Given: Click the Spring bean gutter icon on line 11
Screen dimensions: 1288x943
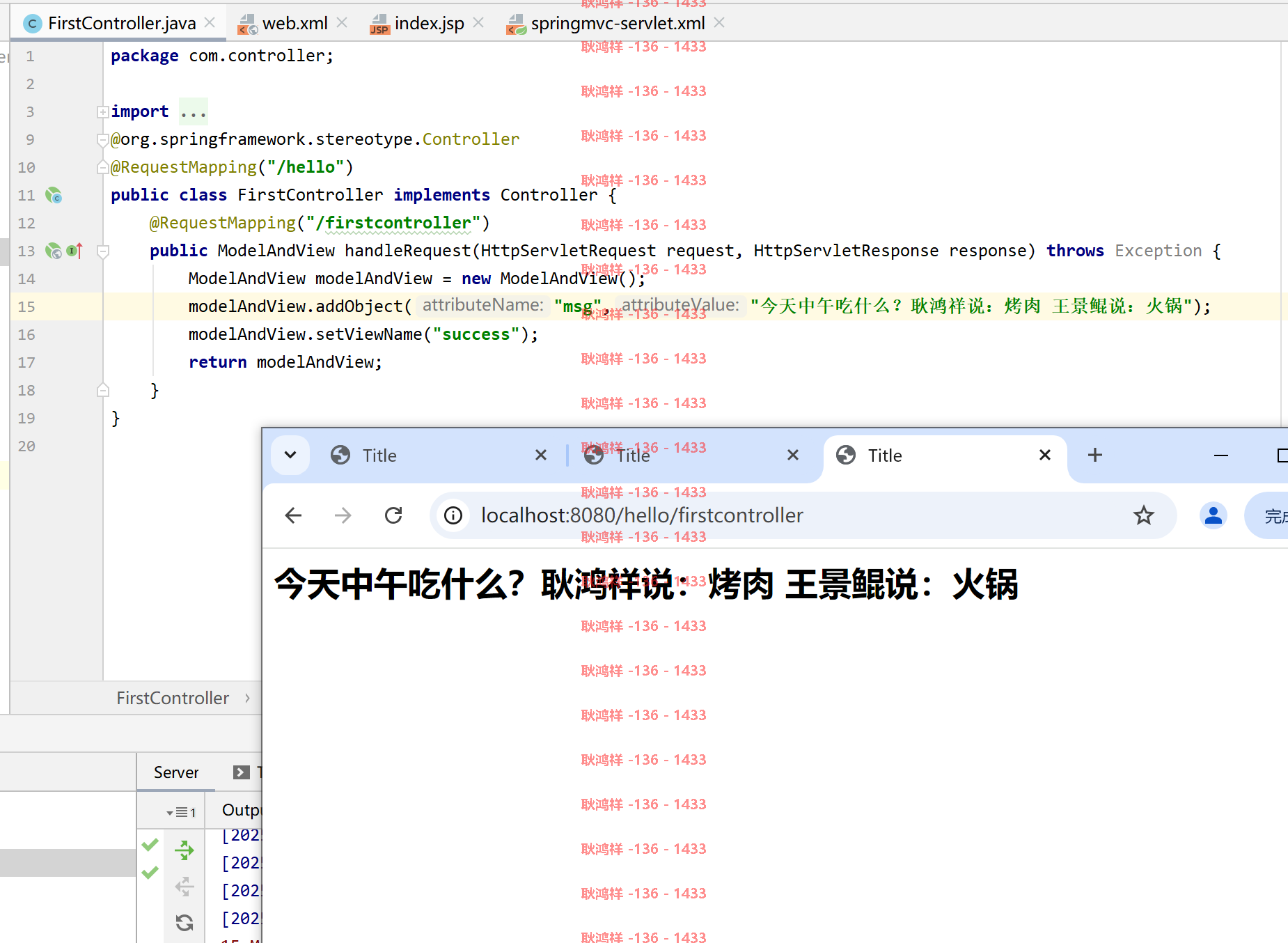Looking at the screenshot, I should [54, 195].
